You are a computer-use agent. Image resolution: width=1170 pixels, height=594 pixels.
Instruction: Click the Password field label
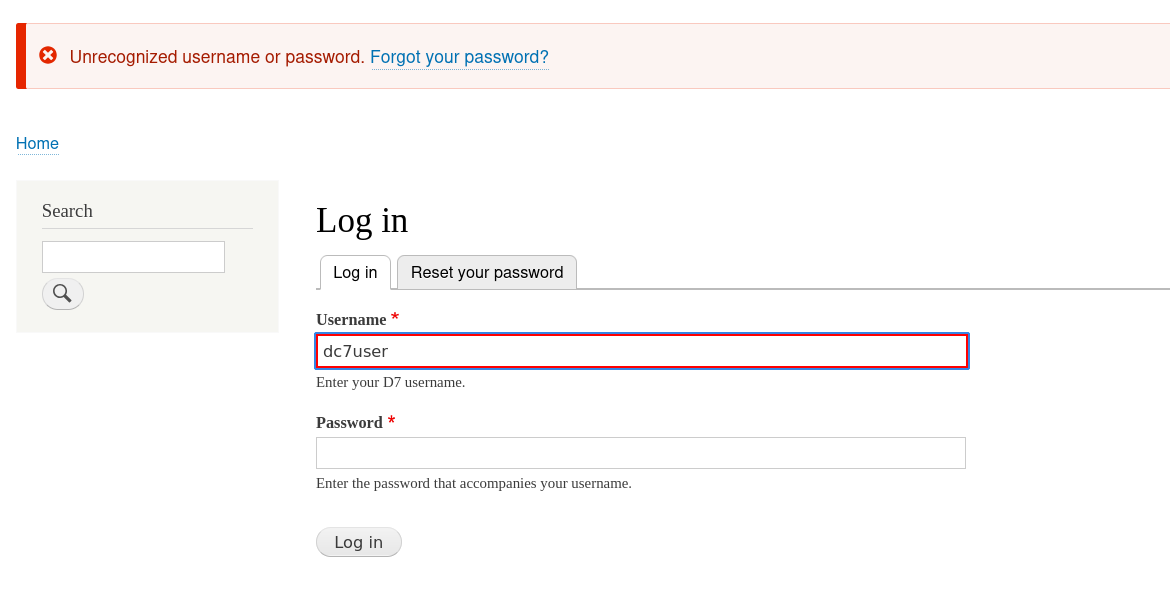pyautogui.click(x=349, y=423)
